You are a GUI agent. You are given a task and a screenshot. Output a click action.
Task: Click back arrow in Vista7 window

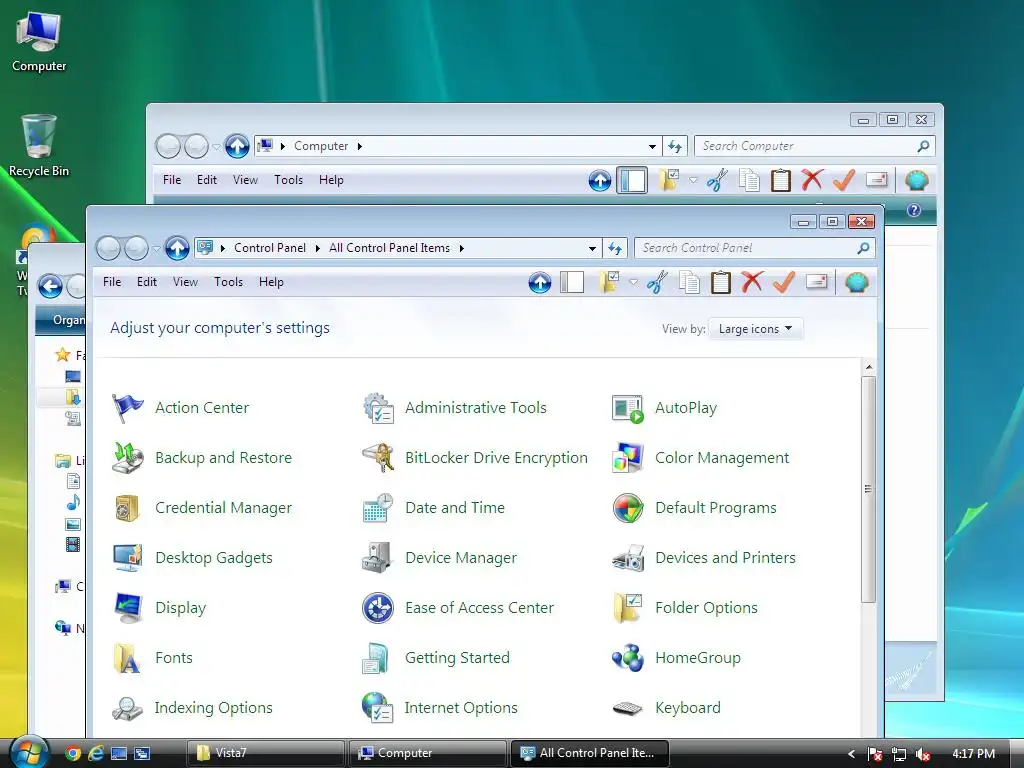50,286
